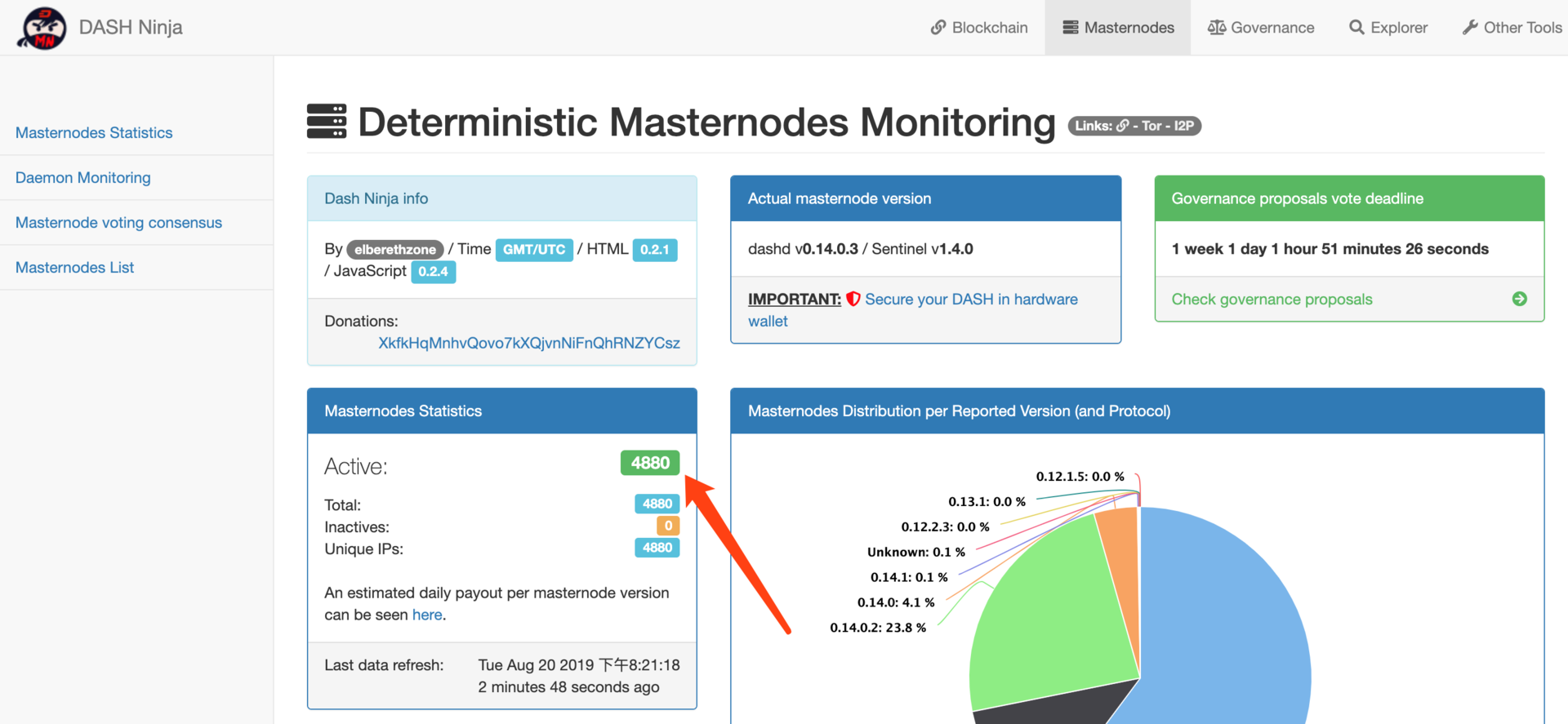The width and height of the screenshot is (1568, 724).
Task: Click the 0.13.1: 0.0 % chart label
Action: point(987,501)
